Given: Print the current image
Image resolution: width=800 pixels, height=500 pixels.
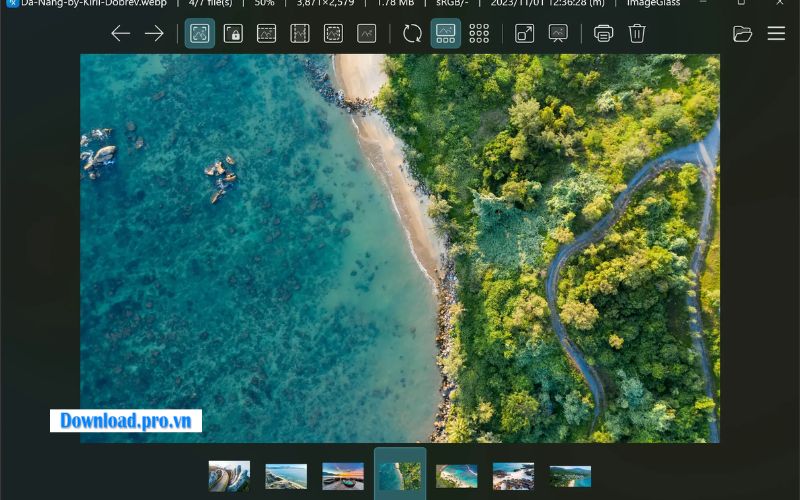Looking at the screenshot, I should point(603,34).
